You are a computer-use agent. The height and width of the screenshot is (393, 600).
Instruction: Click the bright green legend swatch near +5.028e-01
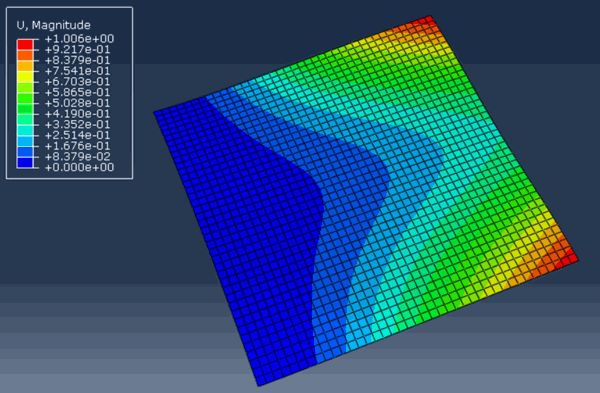(25, 98)
